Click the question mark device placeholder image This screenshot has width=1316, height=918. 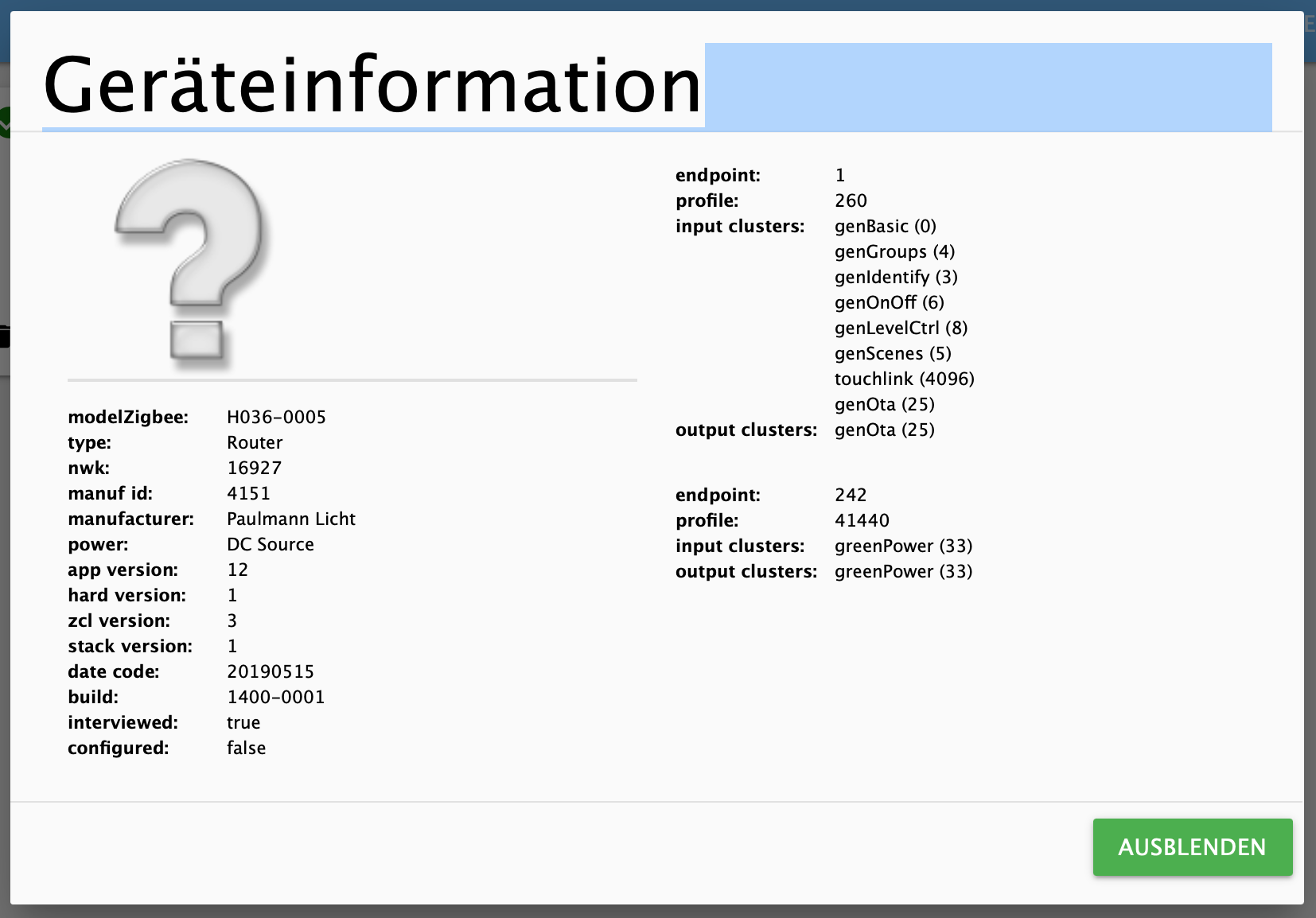click(x=193, y=264)
